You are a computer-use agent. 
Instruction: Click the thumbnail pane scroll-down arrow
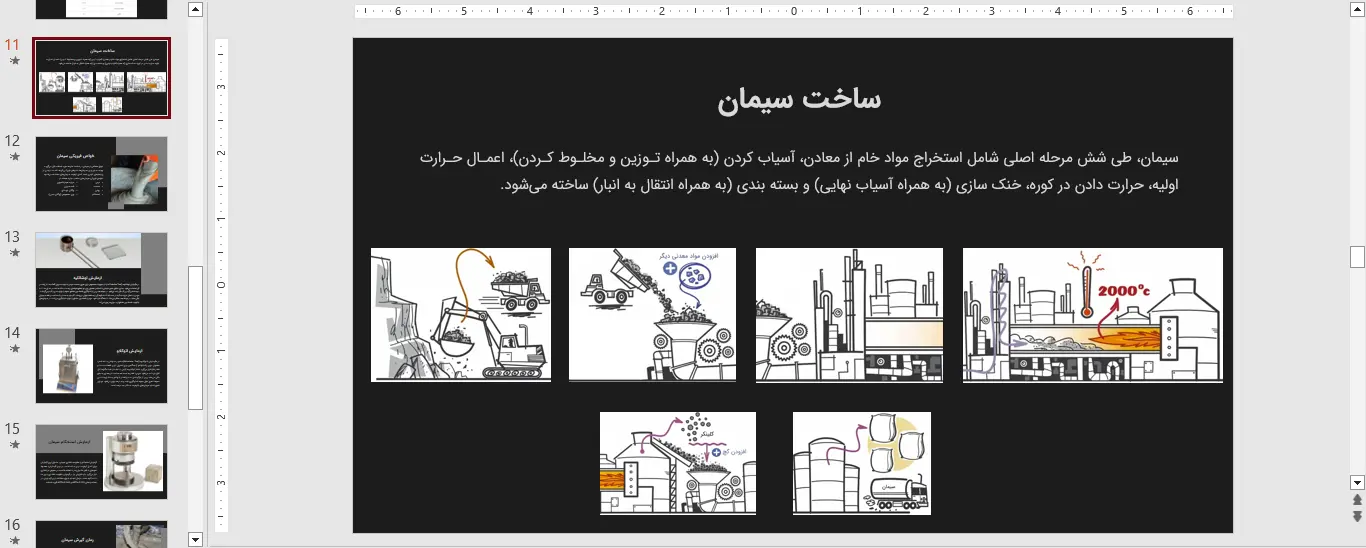pyautogui.click(x=195, y=539)
